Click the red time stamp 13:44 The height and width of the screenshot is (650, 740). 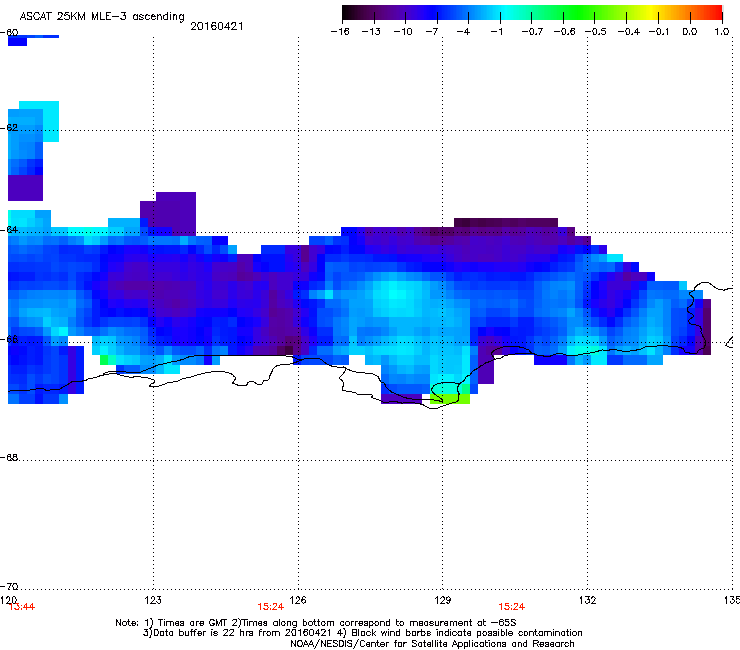(22, 607)
